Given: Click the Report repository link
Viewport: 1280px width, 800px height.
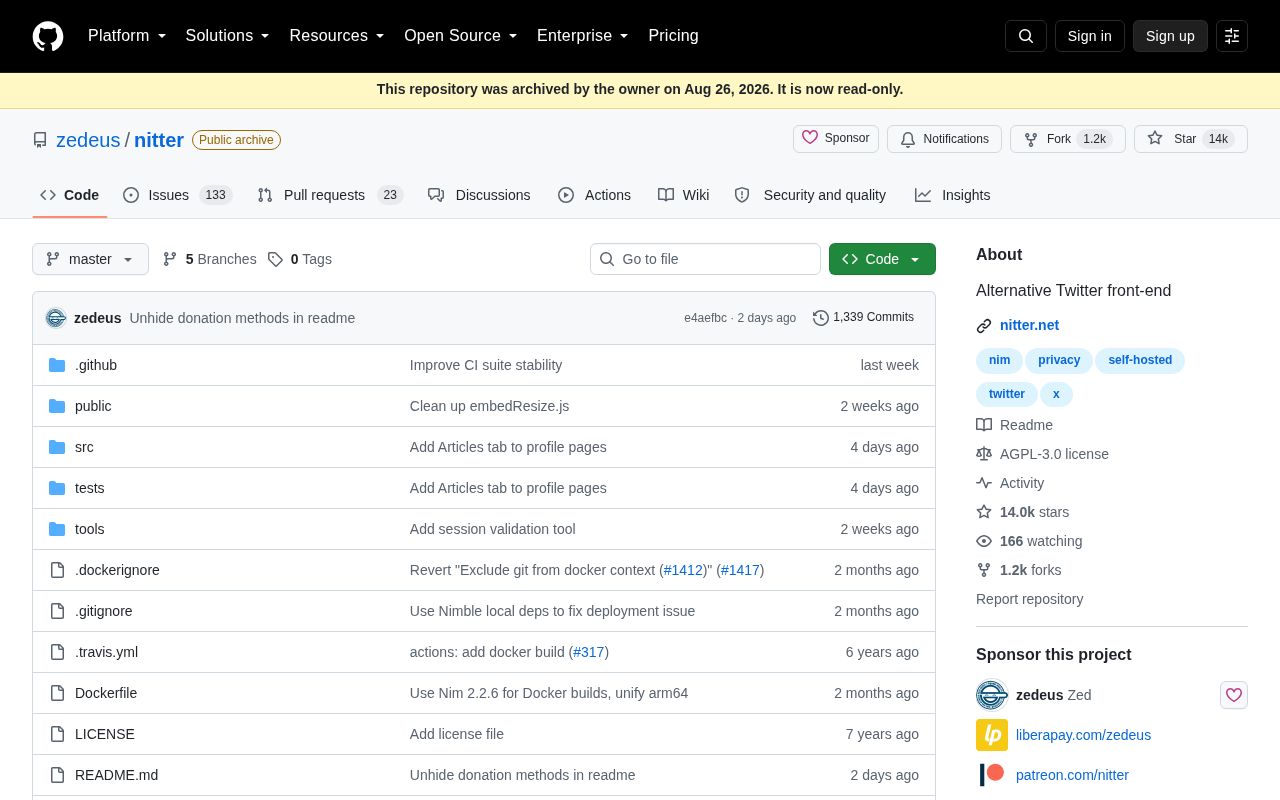Looking at the screenshot, I should point(1029,599).
